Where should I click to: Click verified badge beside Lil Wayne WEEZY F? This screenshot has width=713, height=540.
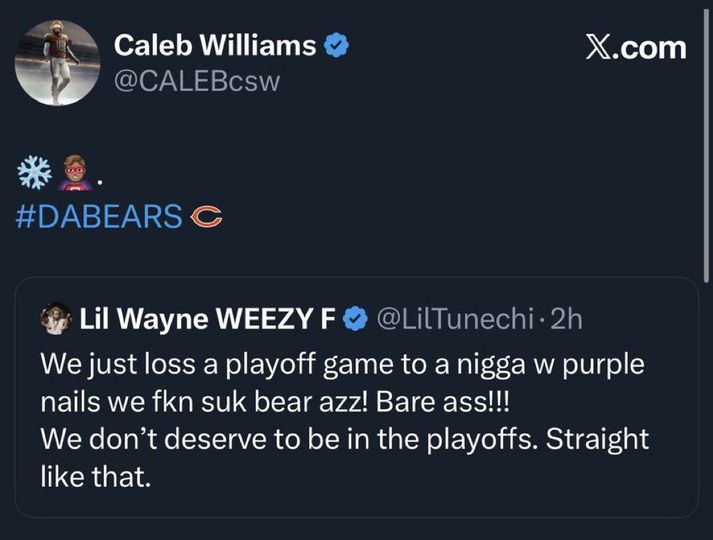click(x=354, y=319)
